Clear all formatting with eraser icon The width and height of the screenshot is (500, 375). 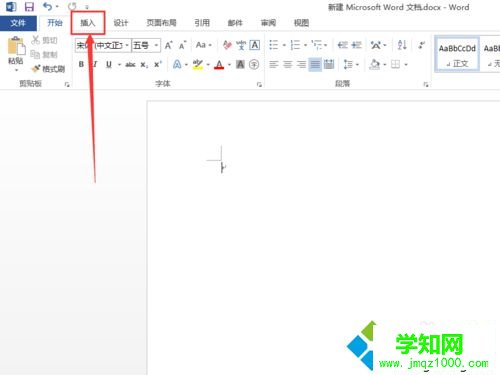[x=227, y=45]
